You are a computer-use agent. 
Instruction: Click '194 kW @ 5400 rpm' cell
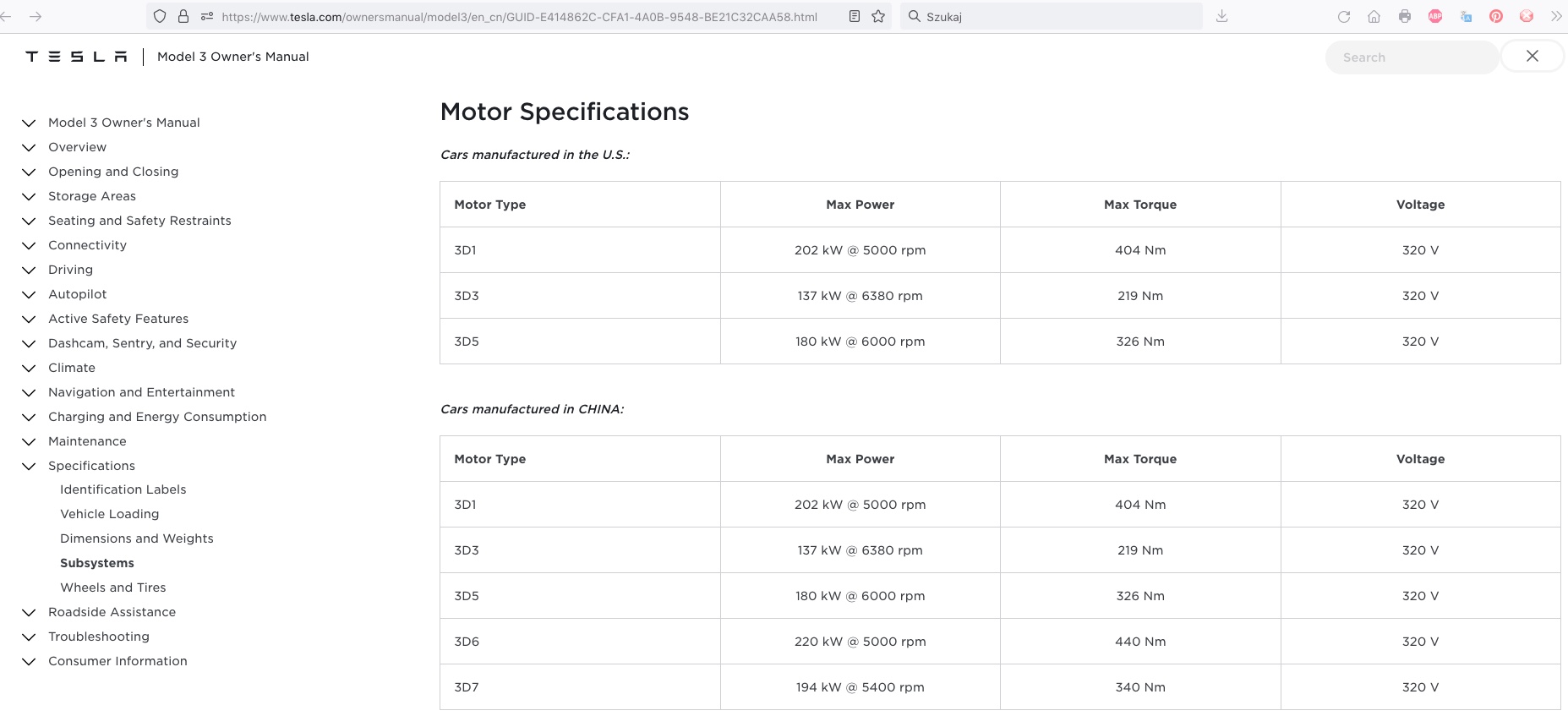[x=860, y=687]
